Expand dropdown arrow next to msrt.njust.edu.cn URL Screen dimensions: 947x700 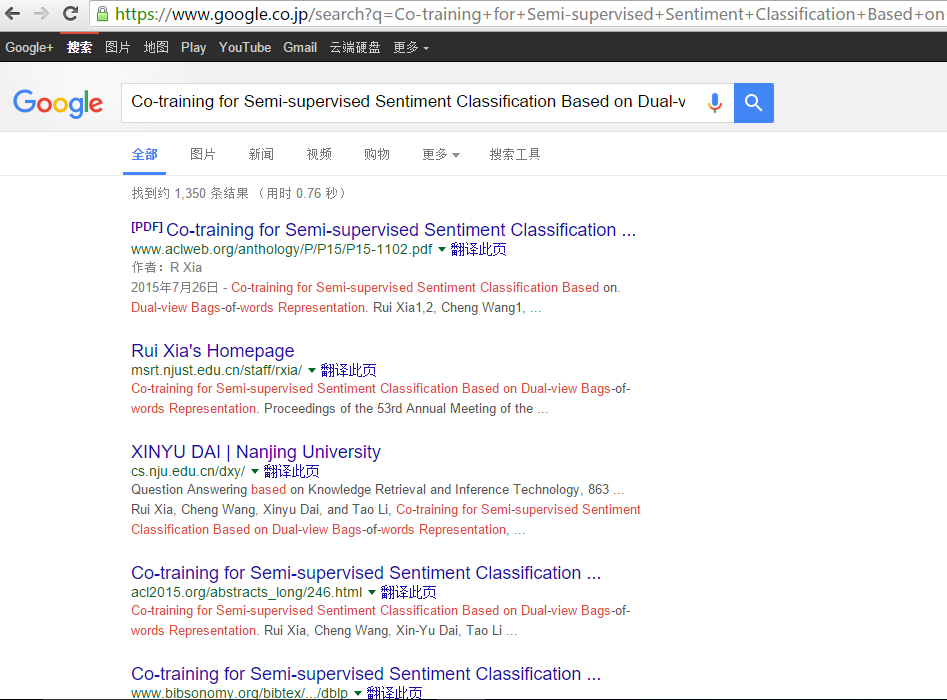[x=312, y=370]
